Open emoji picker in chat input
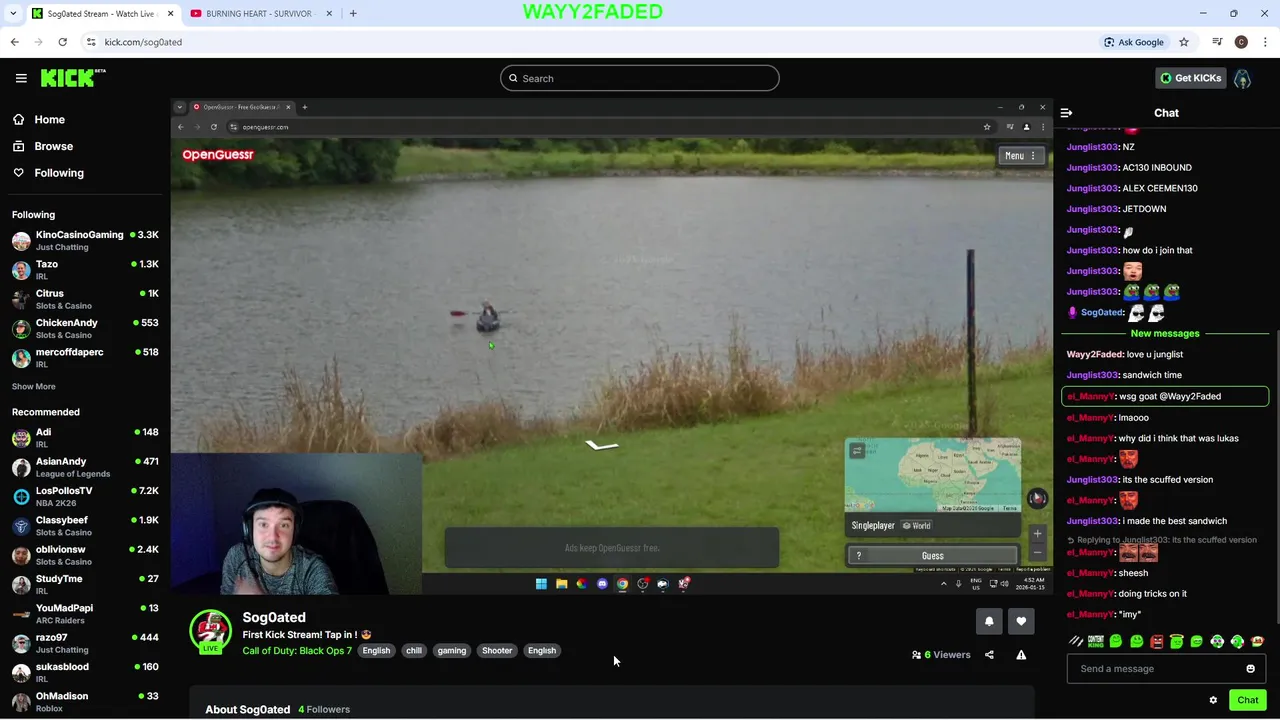Screen dimensions: 1280x720 [x=1250, y=669]
